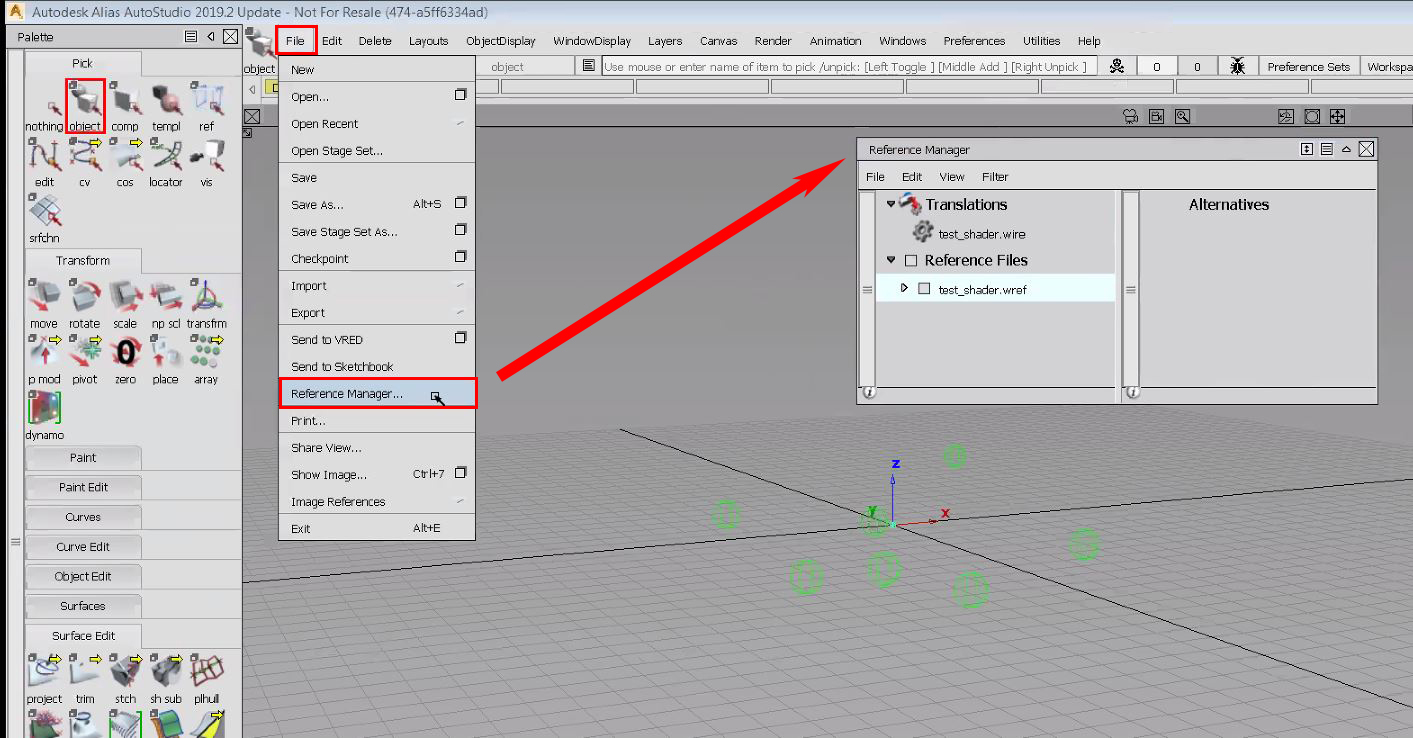Image resolution: width=1413 pixels, height=738 pixels.
Task: Select the pick cv tool
Action: pos(85,162)
